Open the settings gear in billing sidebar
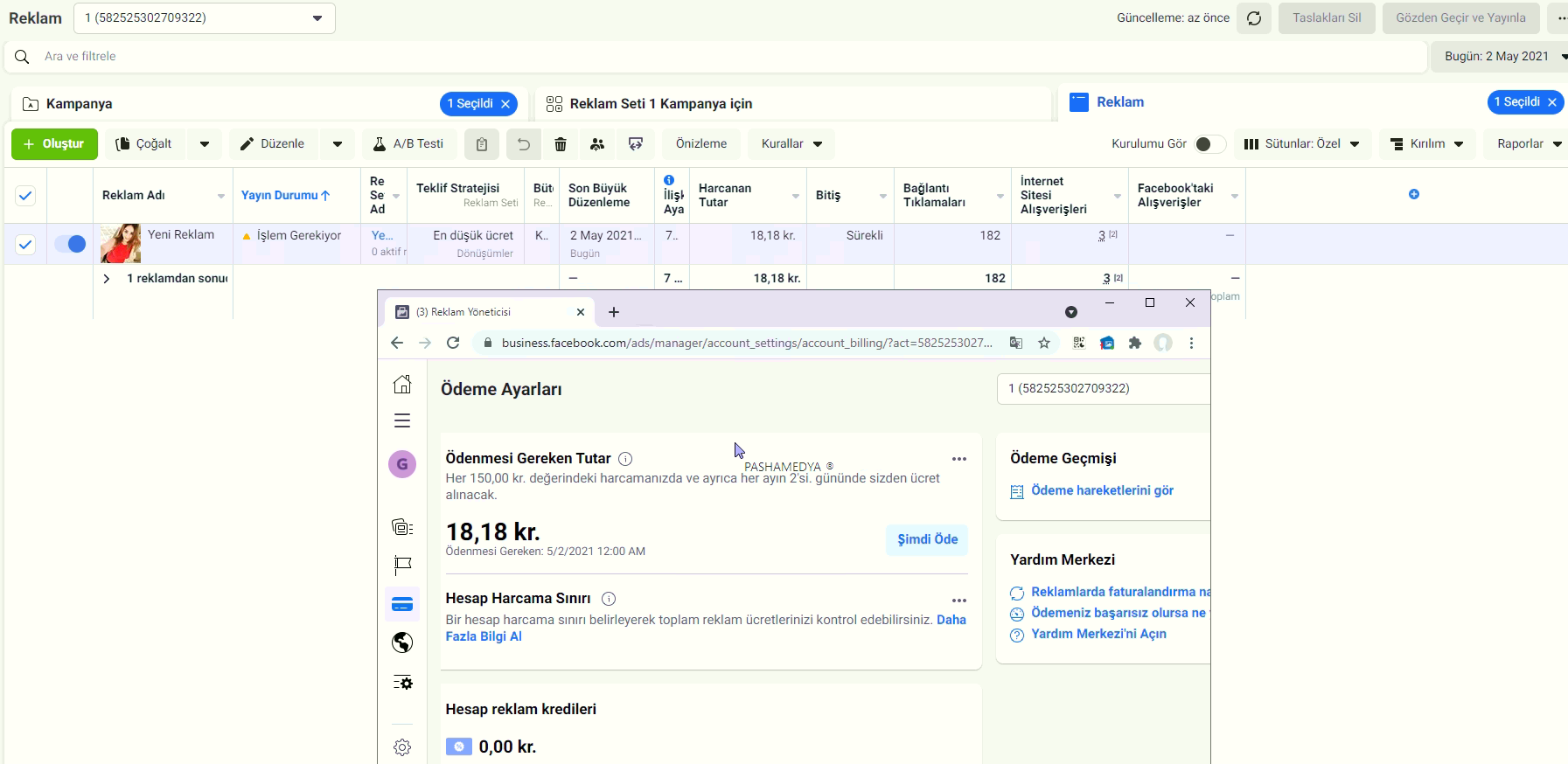 (402, 747)
